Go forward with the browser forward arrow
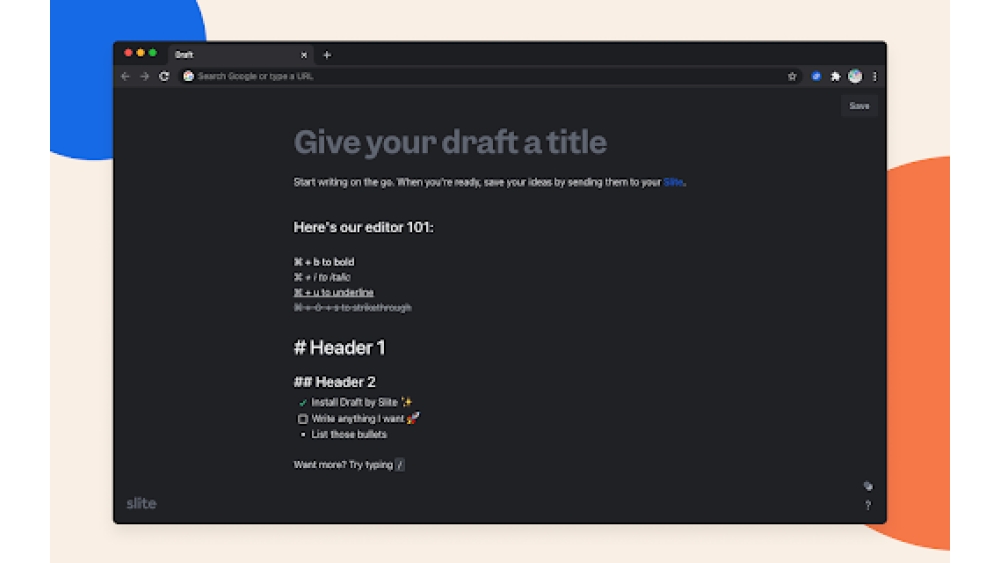1000x563 pixels. [x=145, y=76]
